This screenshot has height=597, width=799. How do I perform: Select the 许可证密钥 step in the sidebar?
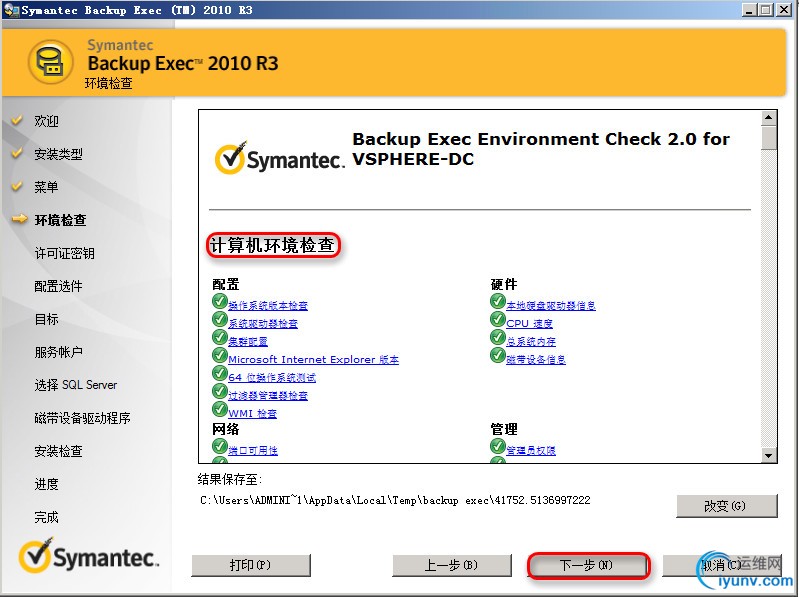tap(64, 253)
